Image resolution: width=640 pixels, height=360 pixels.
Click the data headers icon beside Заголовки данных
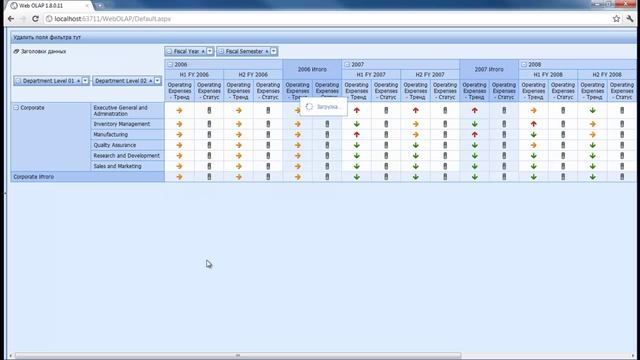coord(16,51)
